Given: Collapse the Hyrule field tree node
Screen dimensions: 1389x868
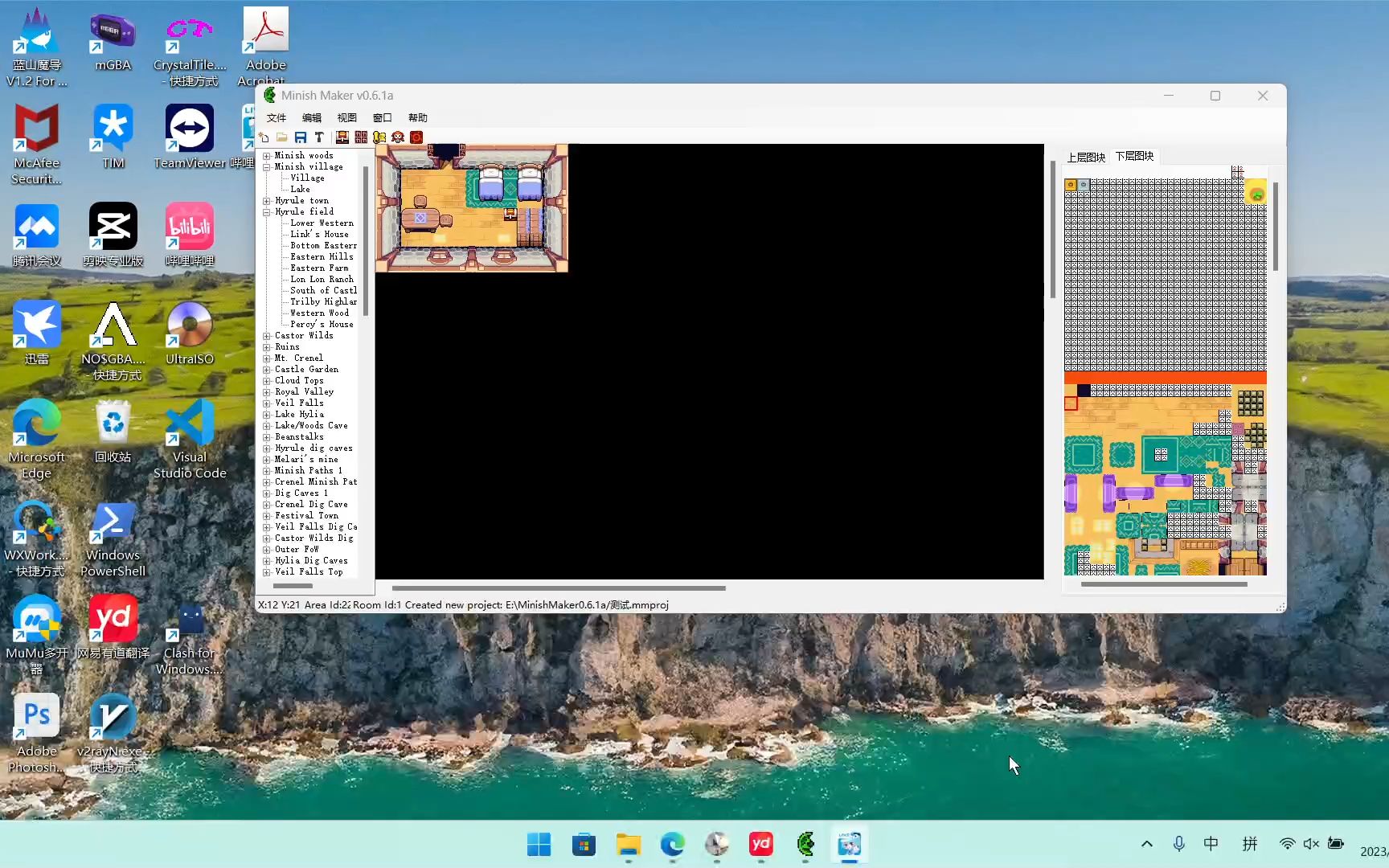Looking at the screenshot, I should pos(267,212).
